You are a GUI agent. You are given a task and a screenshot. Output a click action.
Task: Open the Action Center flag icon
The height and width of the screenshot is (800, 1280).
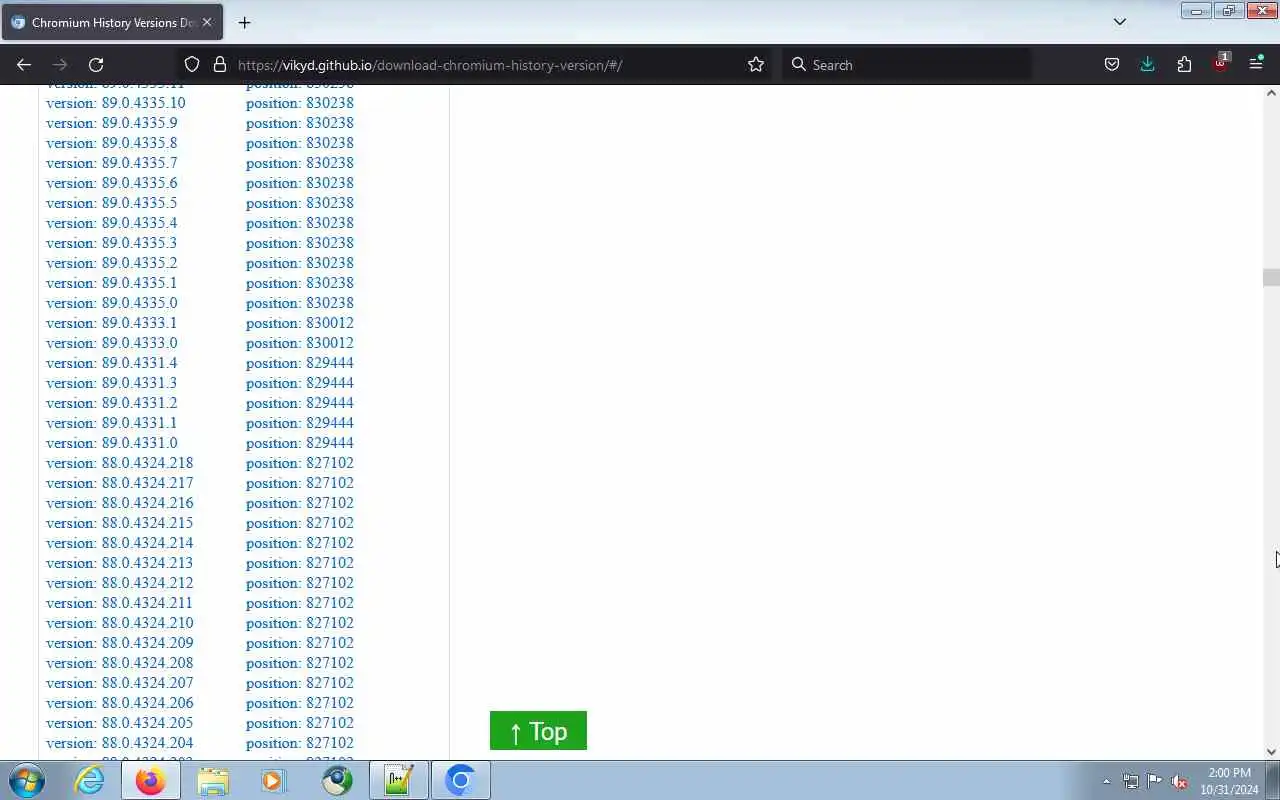pyautogui.click(x=1154, y=781)
